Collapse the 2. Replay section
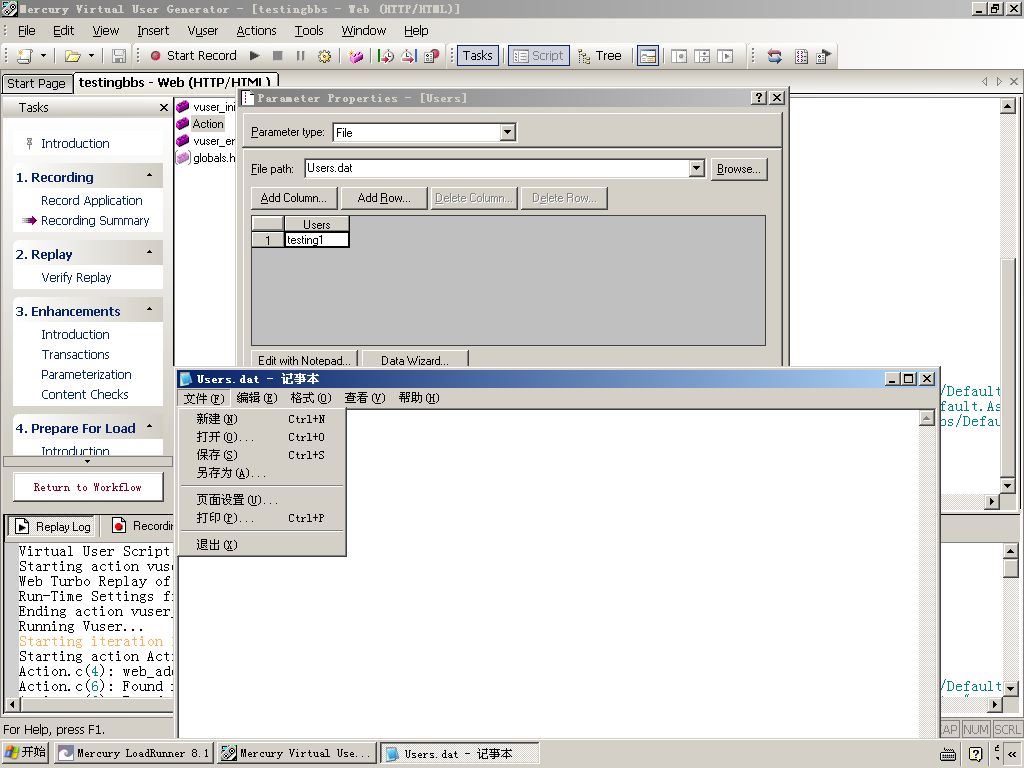 150,253
